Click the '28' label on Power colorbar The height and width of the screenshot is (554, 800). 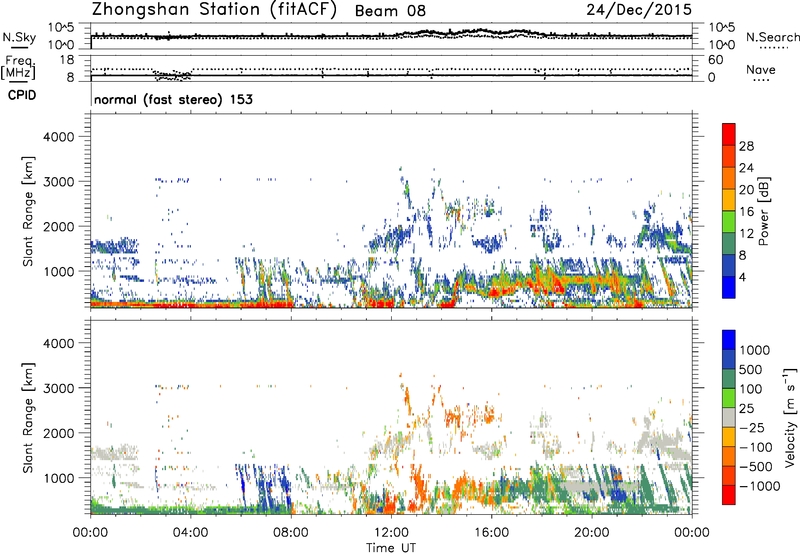(746, 146)
